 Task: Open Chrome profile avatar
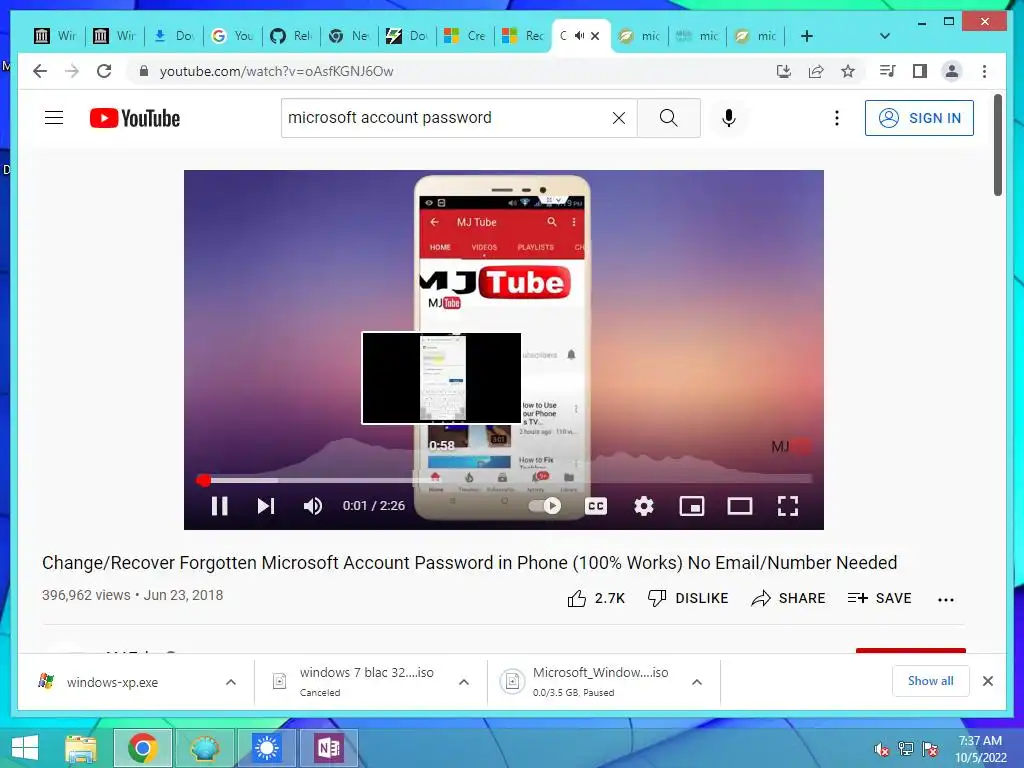tap(952, 71)
